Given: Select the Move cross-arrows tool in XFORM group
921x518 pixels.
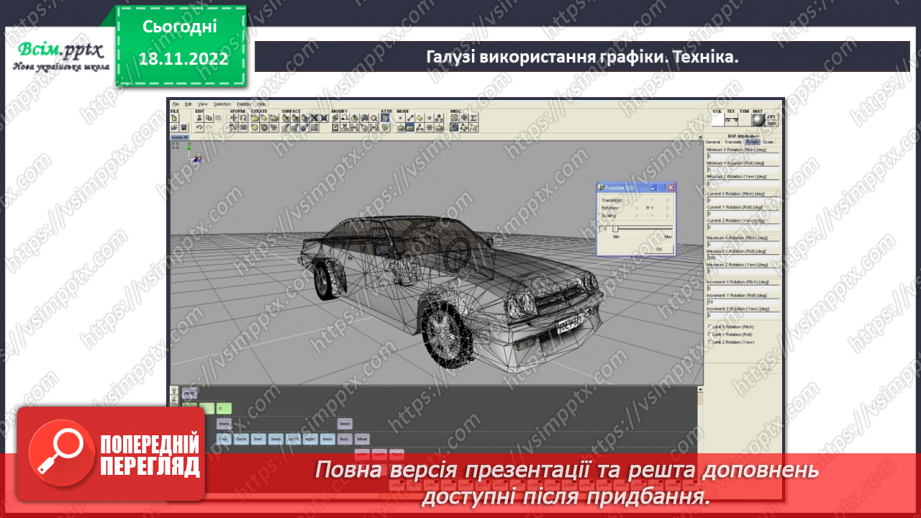Looking at the screenshot, I should pyautogui.click(x=234, y=118).
